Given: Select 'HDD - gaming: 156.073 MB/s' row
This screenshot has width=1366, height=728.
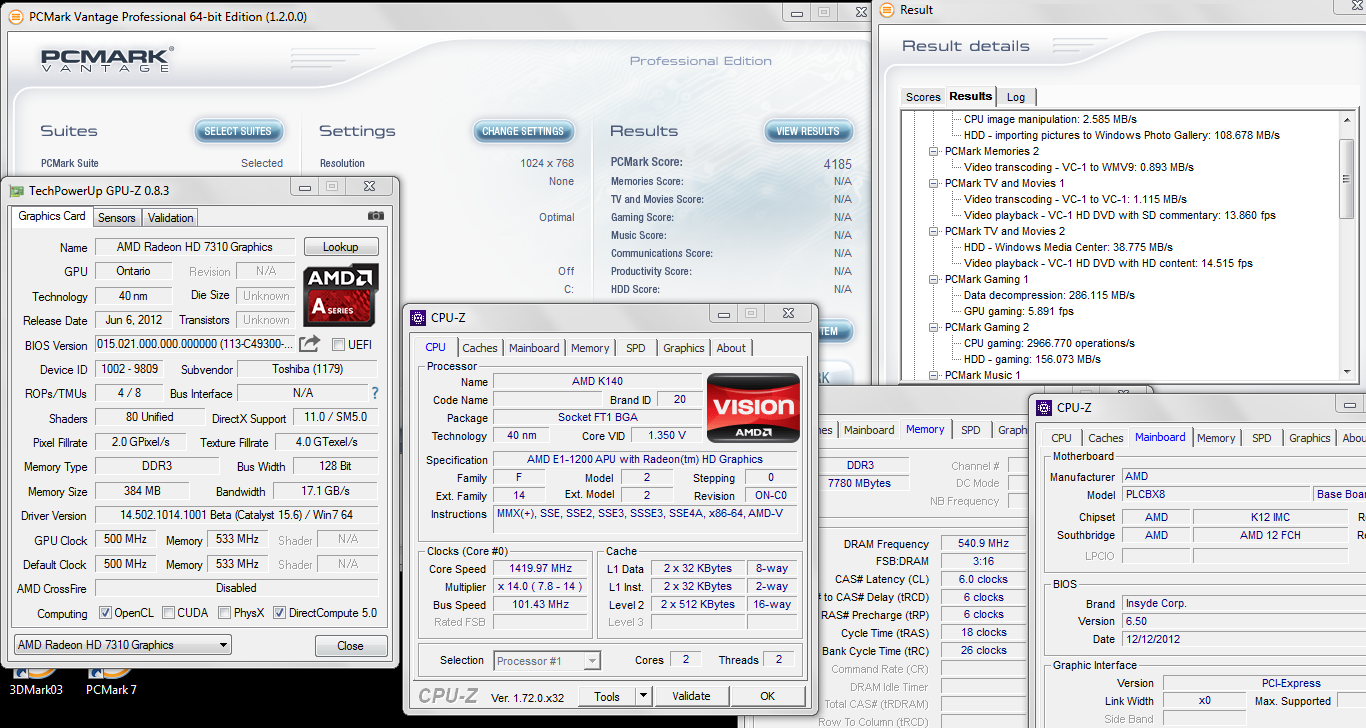Looking at the screenshot, I should (x=1032, y=359).
